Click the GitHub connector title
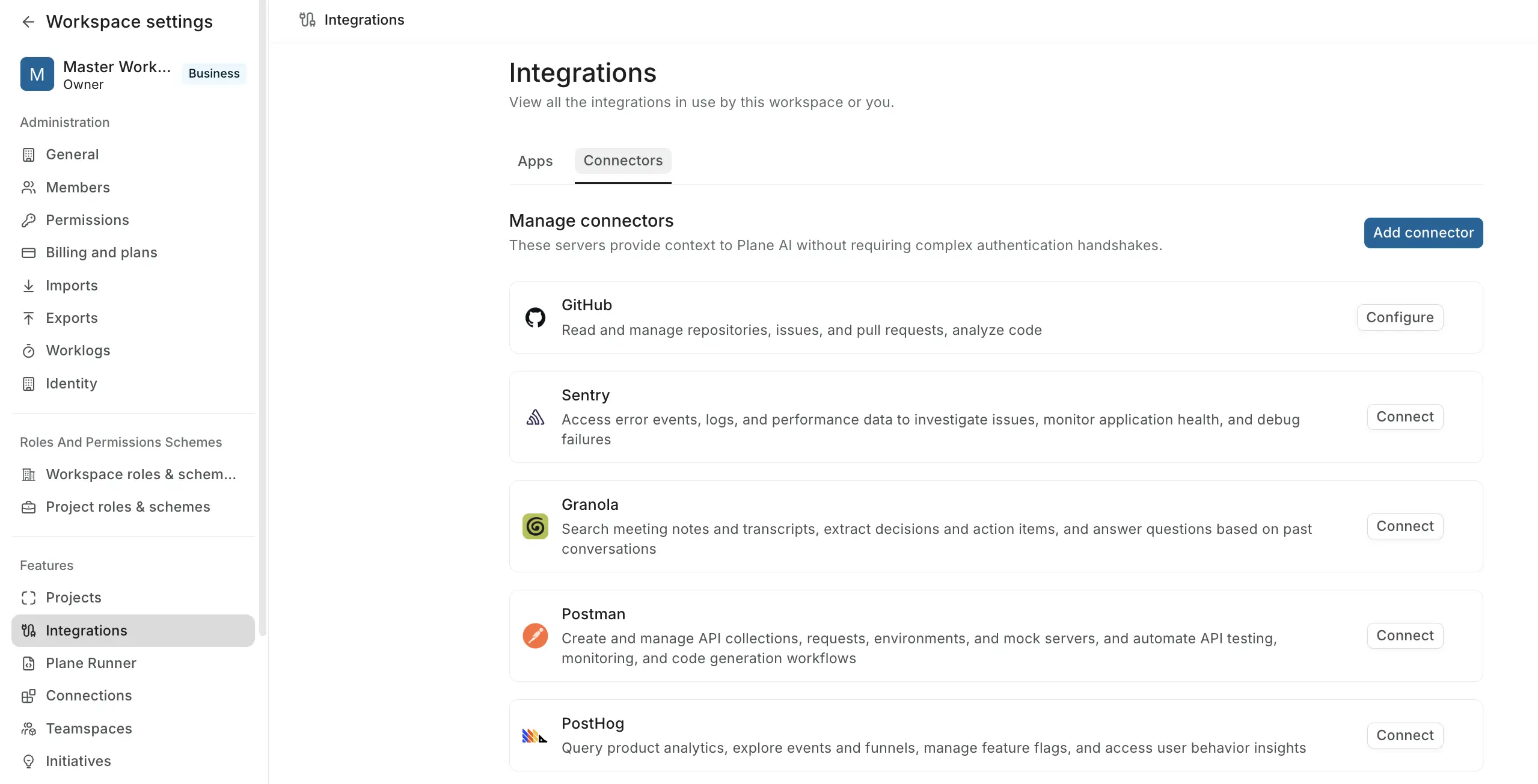Image resolution: width=1538 pixels, height=784 pixels. coord(587,305)
